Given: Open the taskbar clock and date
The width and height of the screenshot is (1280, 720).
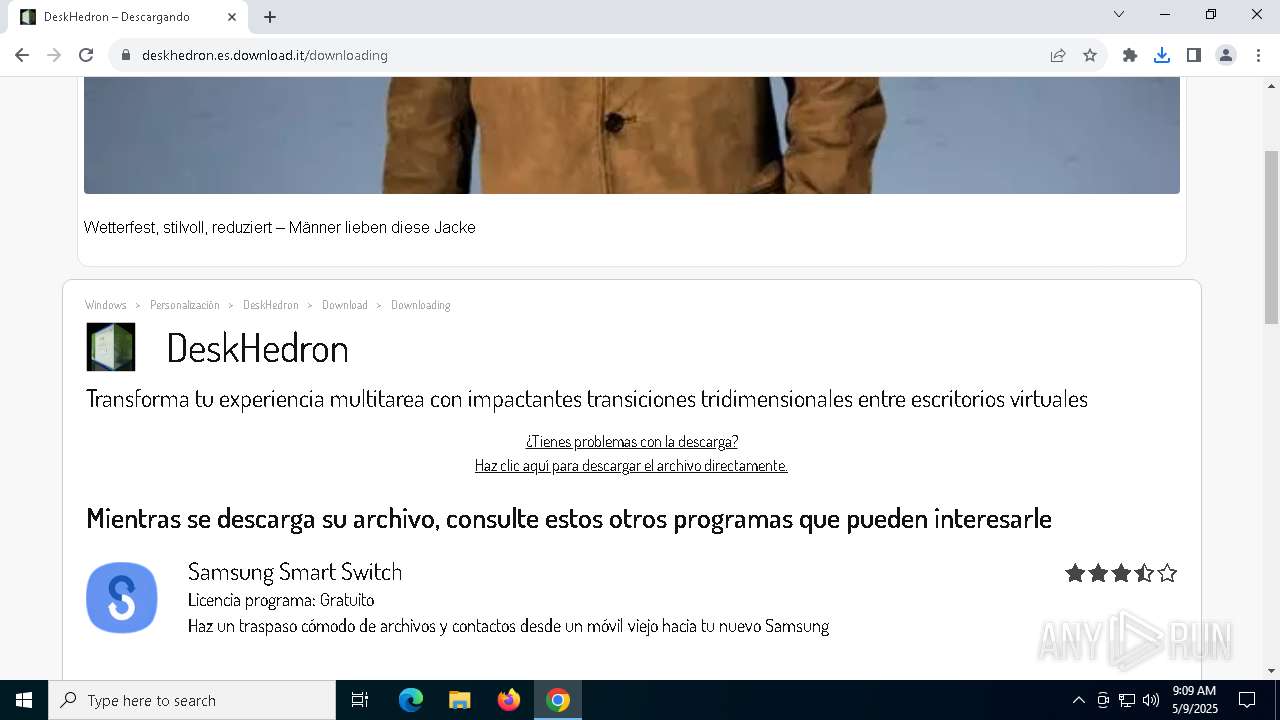Looking at the screenshot, I should point(1194,700).
